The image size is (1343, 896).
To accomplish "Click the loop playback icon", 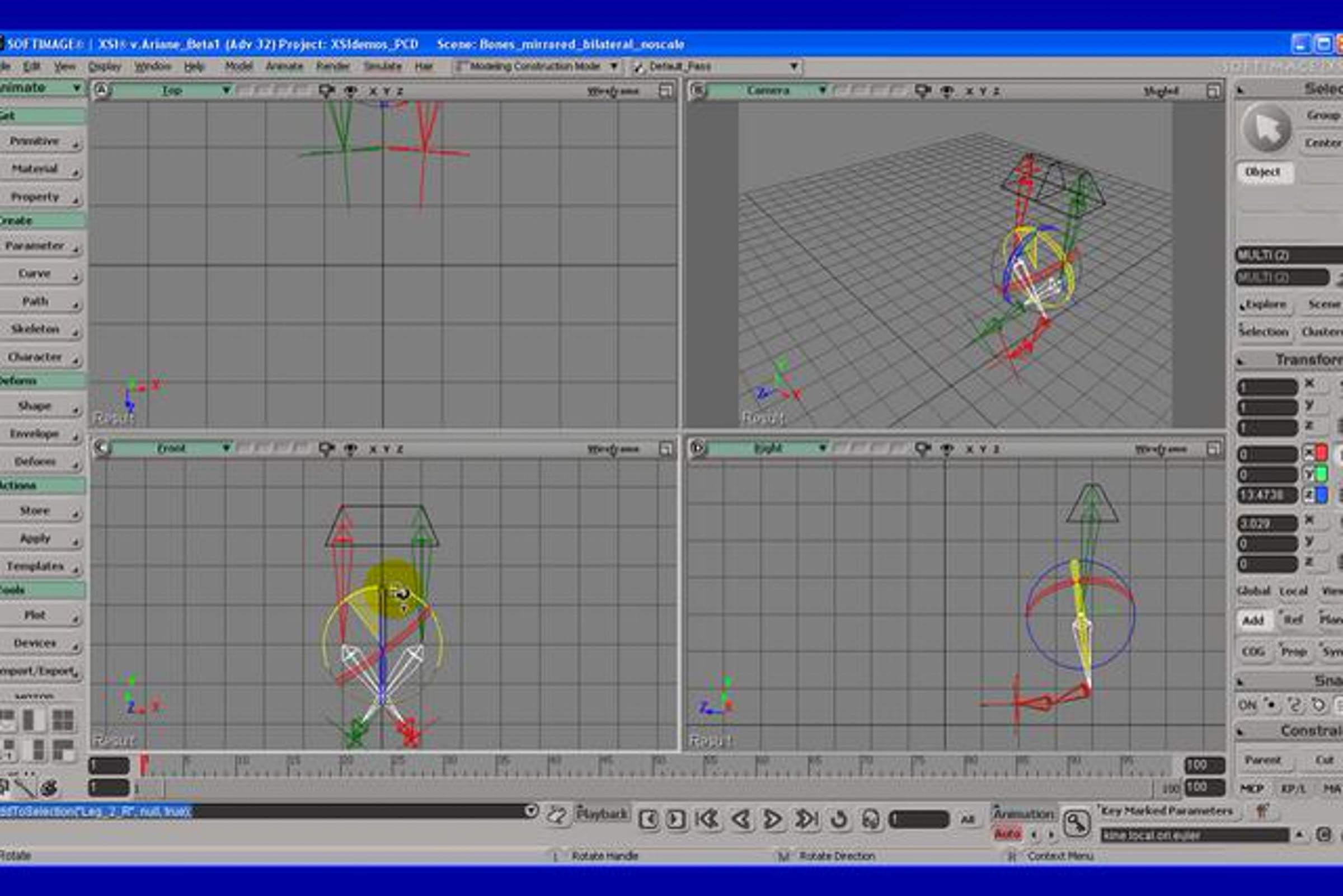I will (x=839, y=819).
